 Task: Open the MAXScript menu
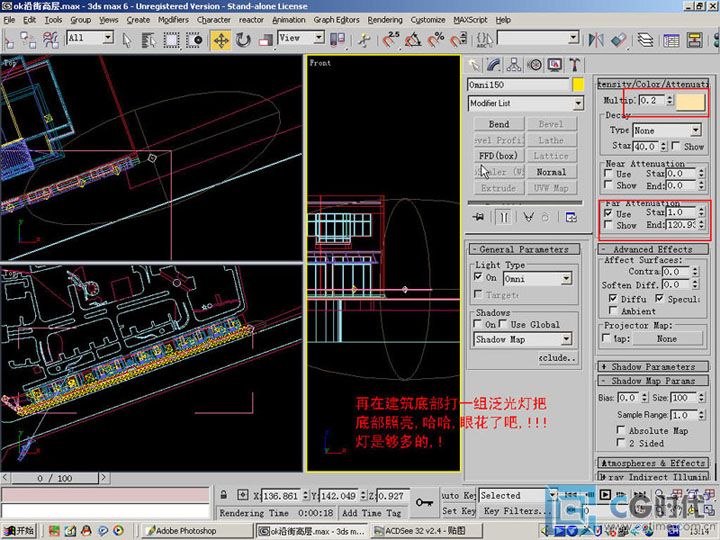(x=470, y=20)
